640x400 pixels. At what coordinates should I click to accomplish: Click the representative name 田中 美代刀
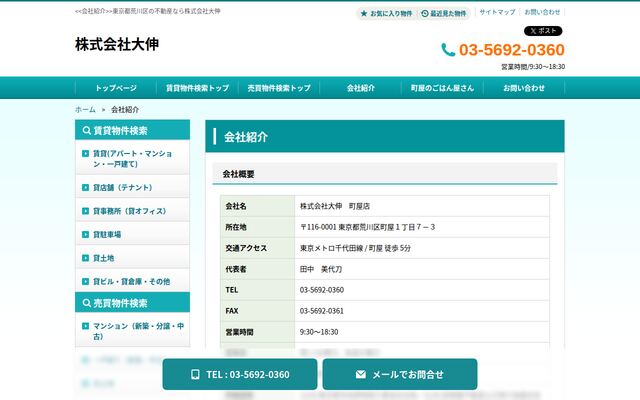click(x=321, y=269)
